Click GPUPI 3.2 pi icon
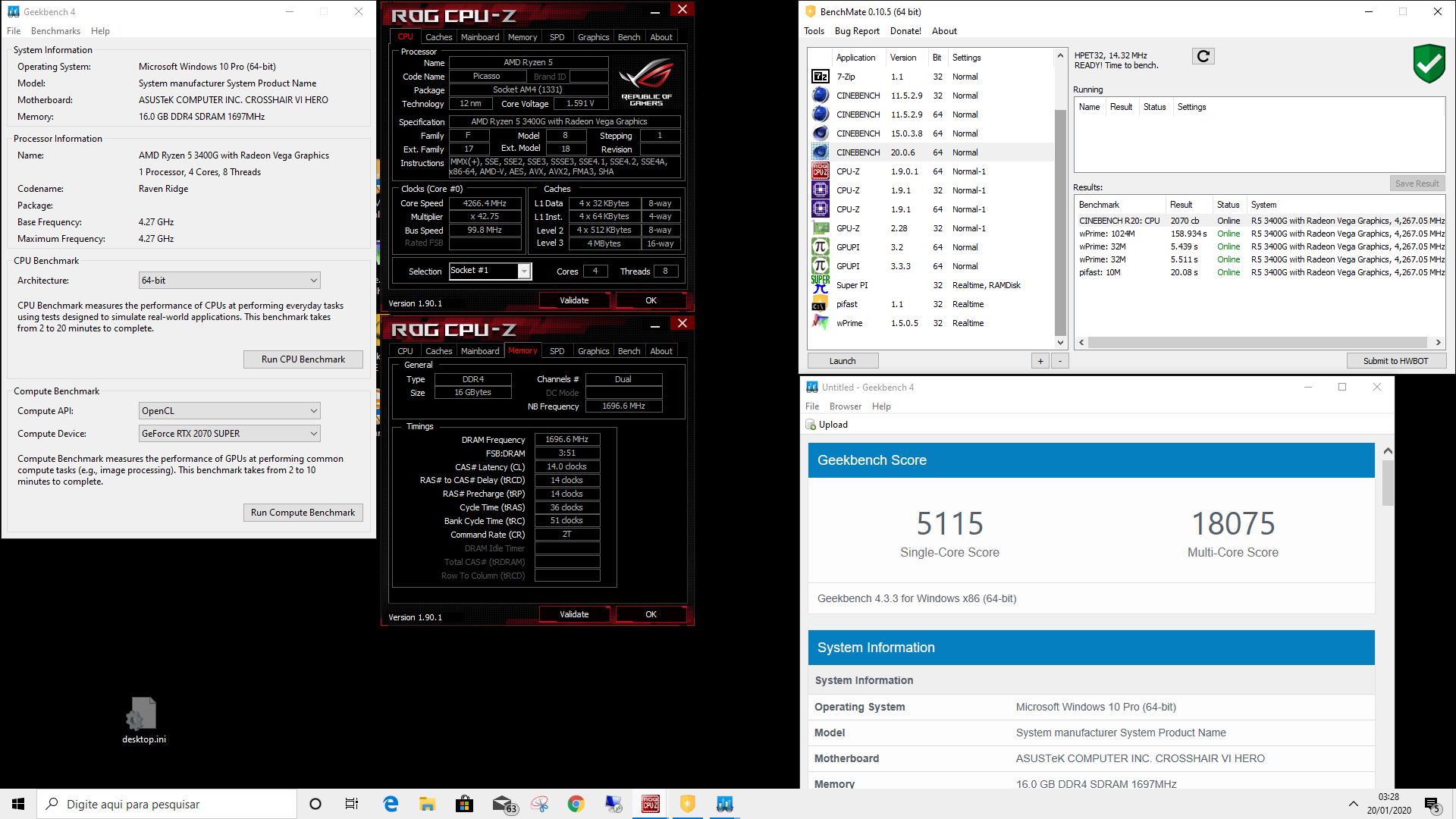 (x=820, y=247)
